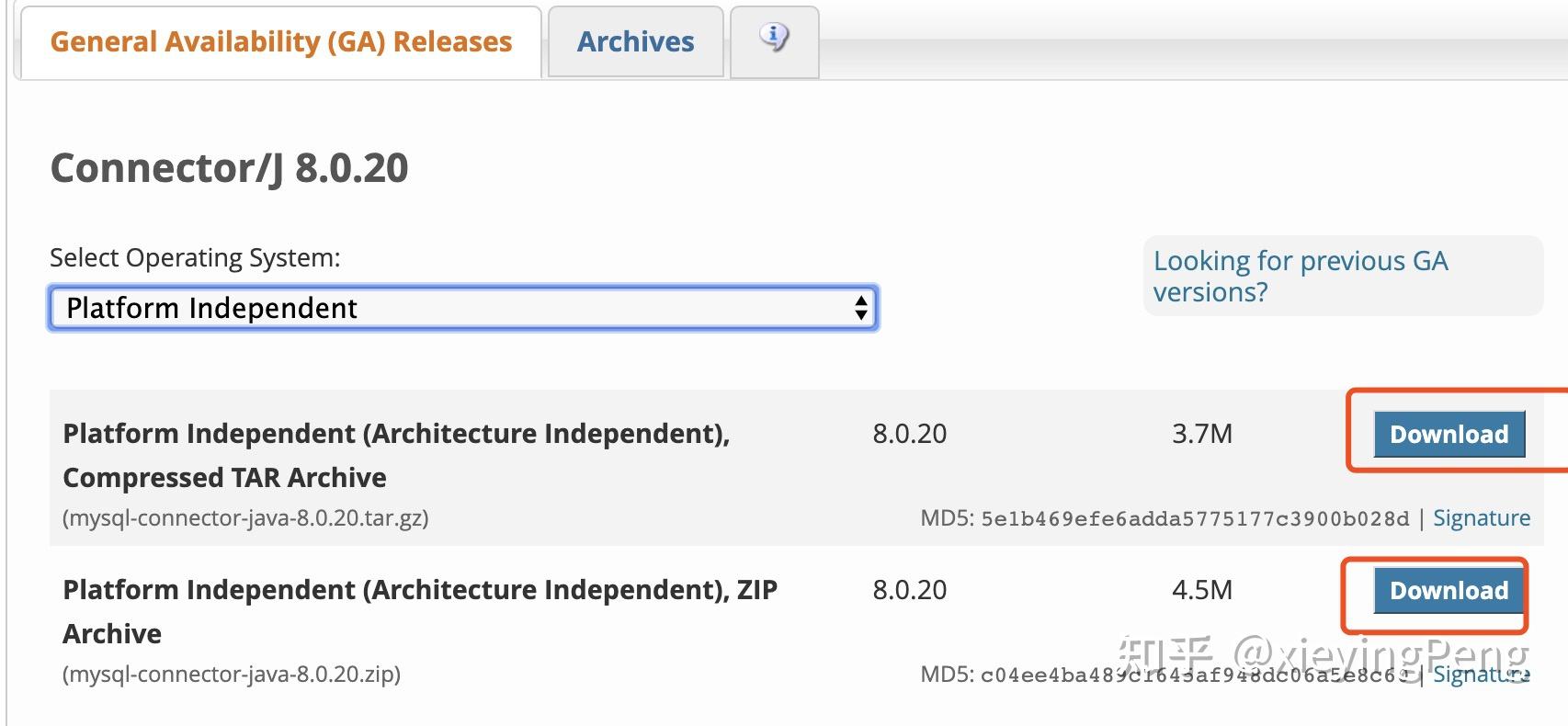This screenshot has width=1568, height=726.
Task: Open the Platform Independent operating system dropdown
Action: [463, 308]
